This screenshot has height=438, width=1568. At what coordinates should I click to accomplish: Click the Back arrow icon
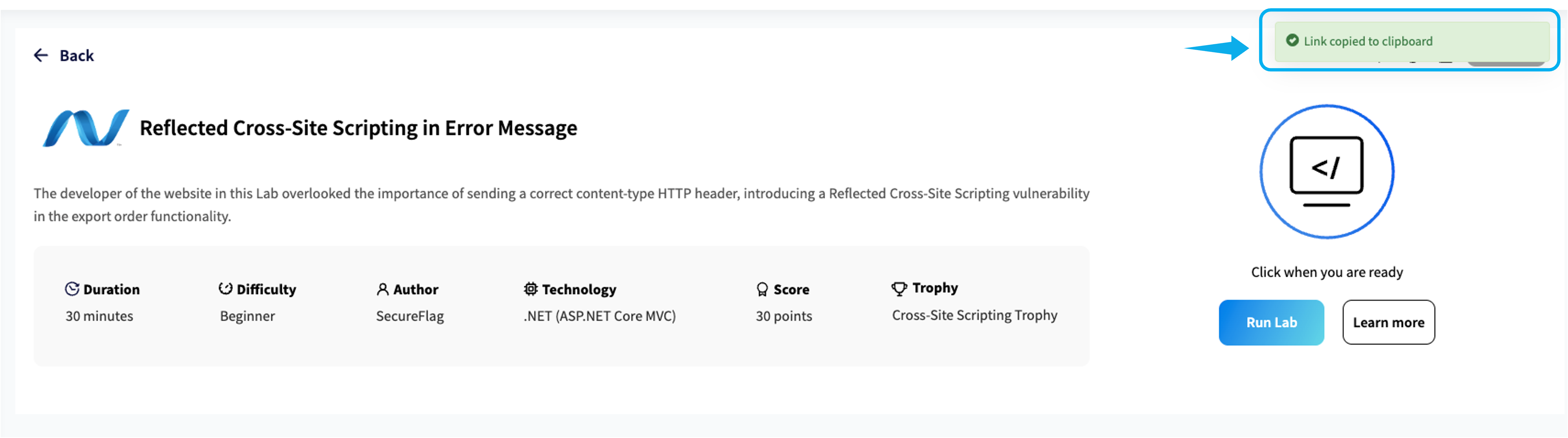pyautogui.click(x=41, y=55)
